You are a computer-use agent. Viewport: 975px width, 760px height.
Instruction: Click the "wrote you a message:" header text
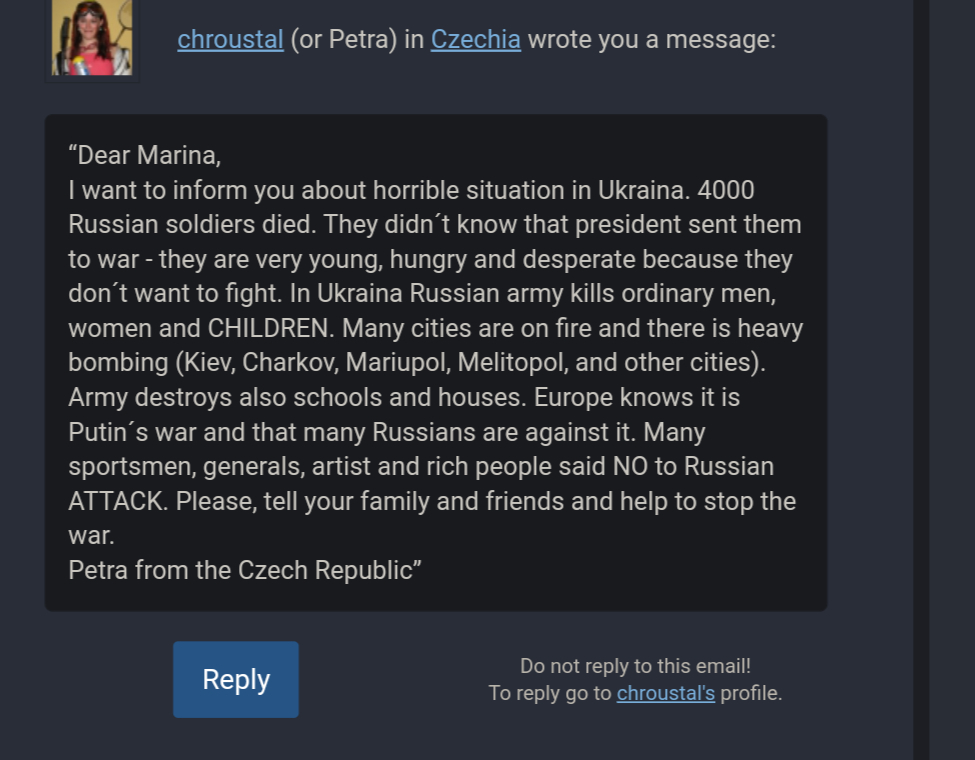coord(652,40)
